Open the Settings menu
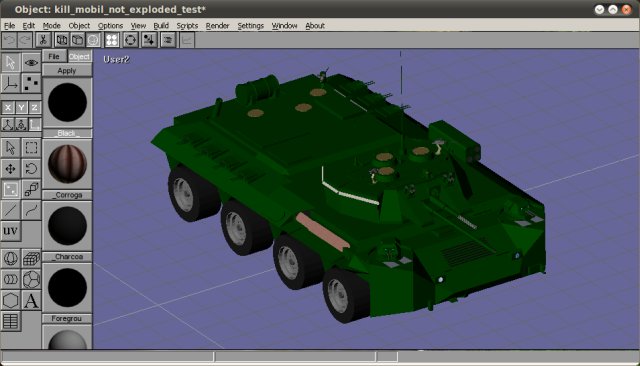This screenshot has width=640, height=366. [x=251, y=26]
